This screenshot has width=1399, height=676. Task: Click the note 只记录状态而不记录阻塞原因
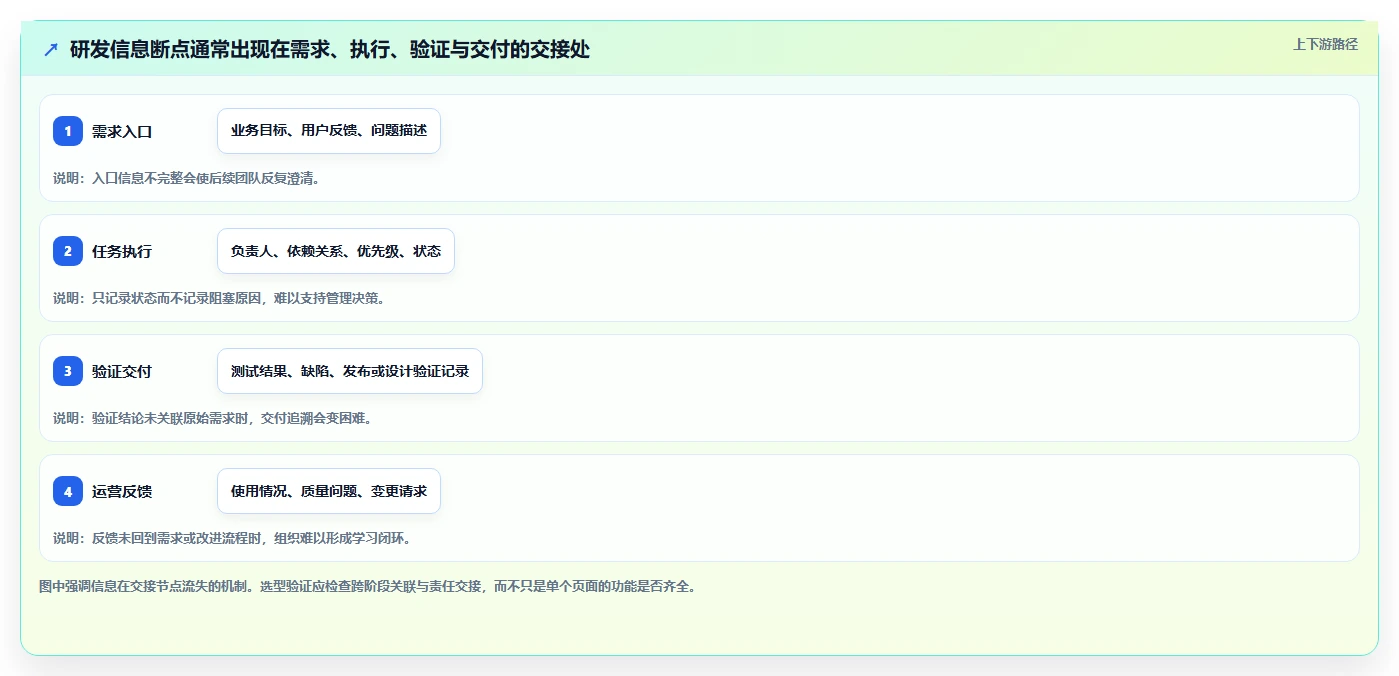(x=178, y=298)
